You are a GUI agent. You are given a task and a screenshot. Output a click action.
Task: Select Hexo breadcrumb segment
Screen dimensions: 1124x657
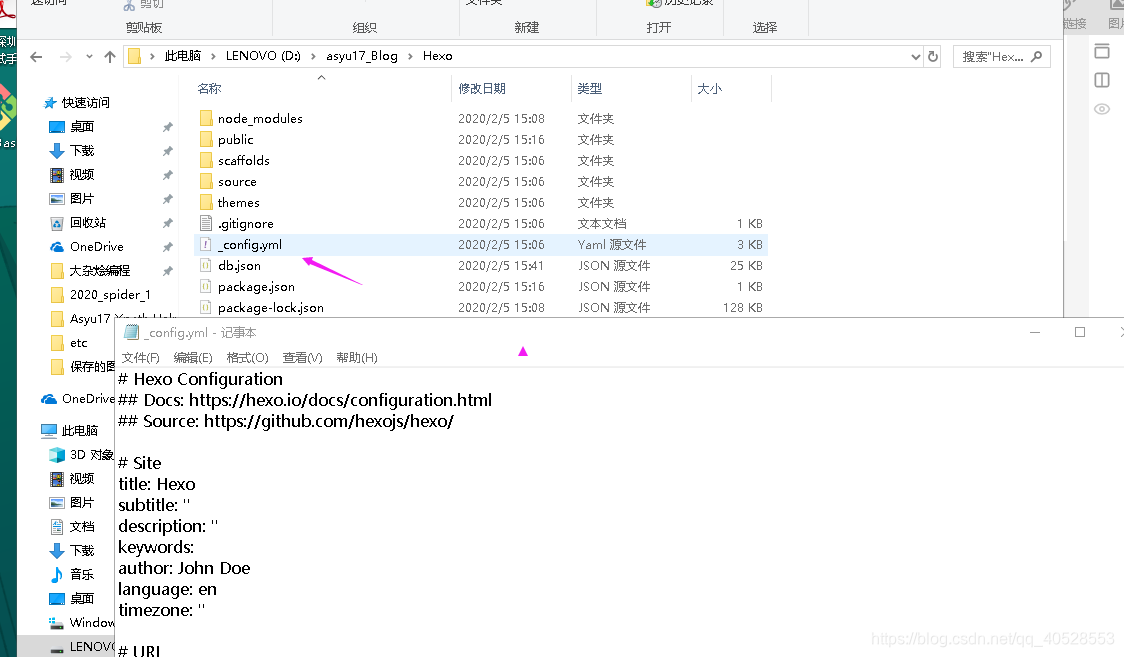tap(437, 56)
